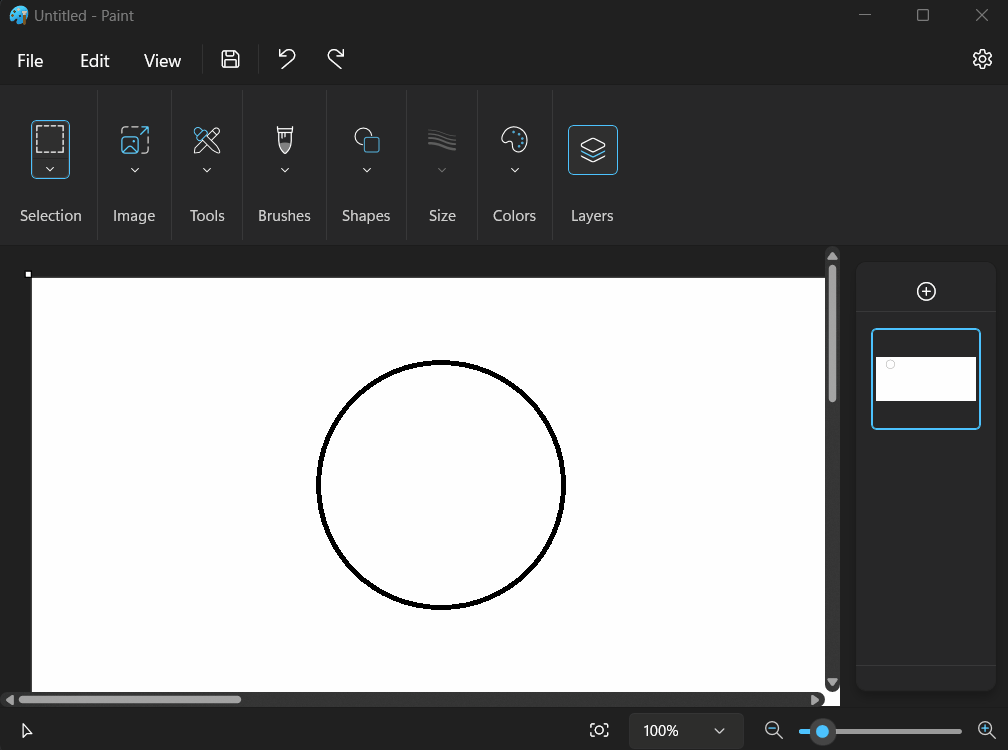Click the Redo icon
Viewport: 1008px width, 750px height.
(x=335, y=59)
